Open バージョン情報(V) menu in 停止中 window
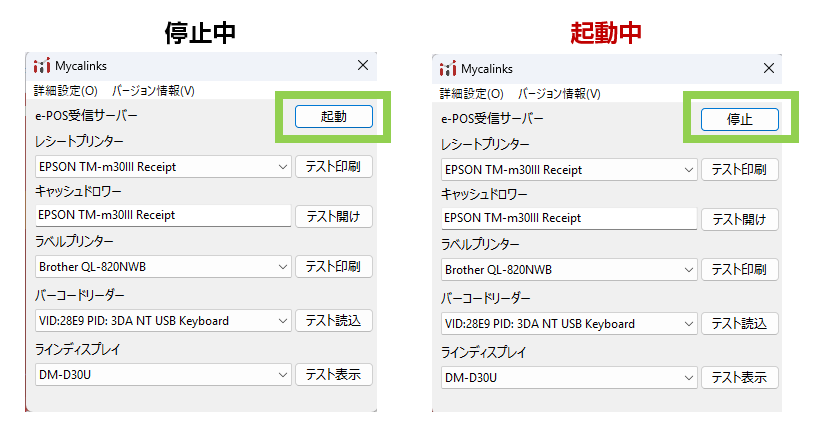 [153, 91]
